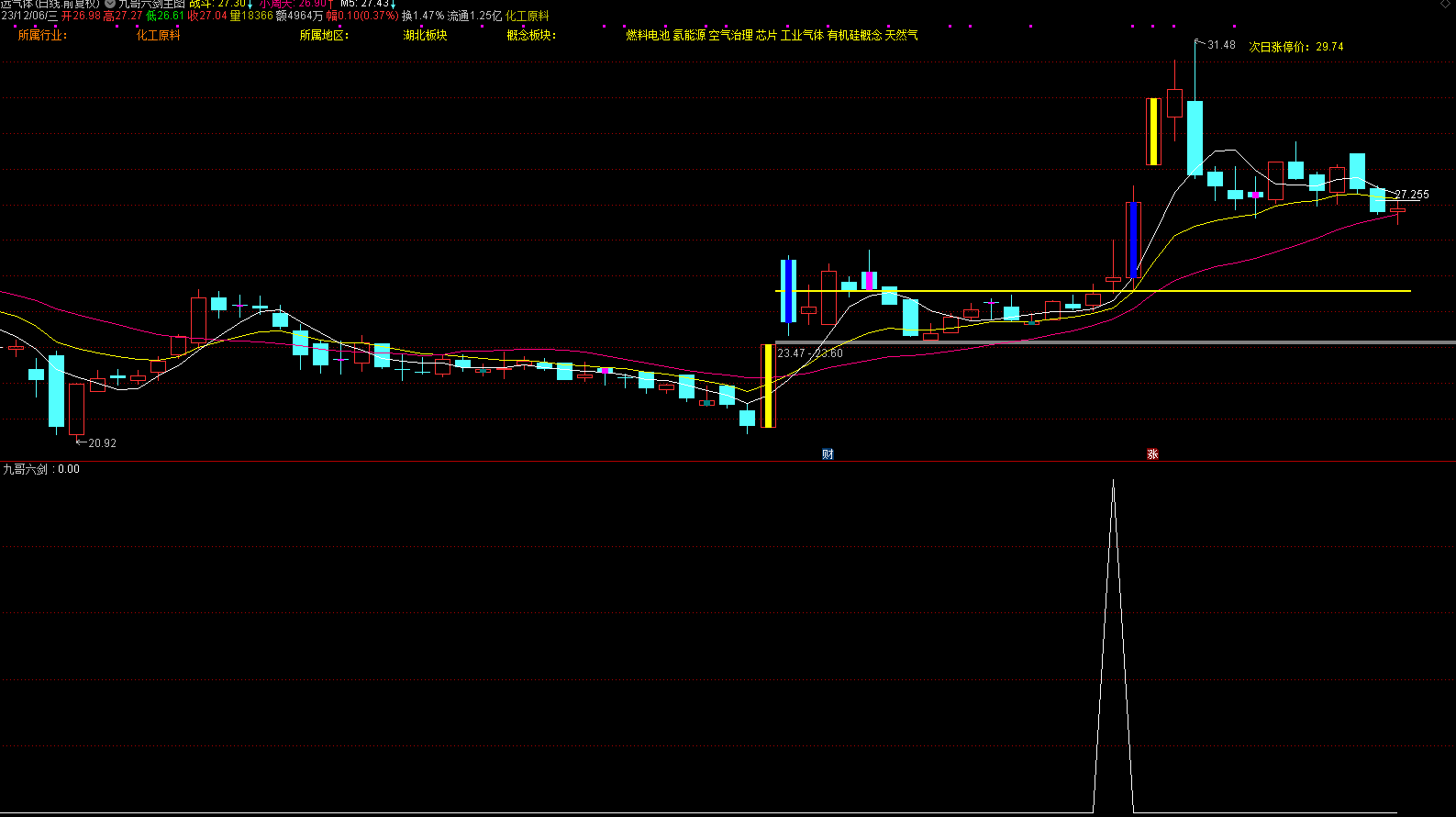Image resolution: width=1456 pixels, height=817 pixels.
Task: Click the 27.255 current price label
Action: coord(1412,195)
